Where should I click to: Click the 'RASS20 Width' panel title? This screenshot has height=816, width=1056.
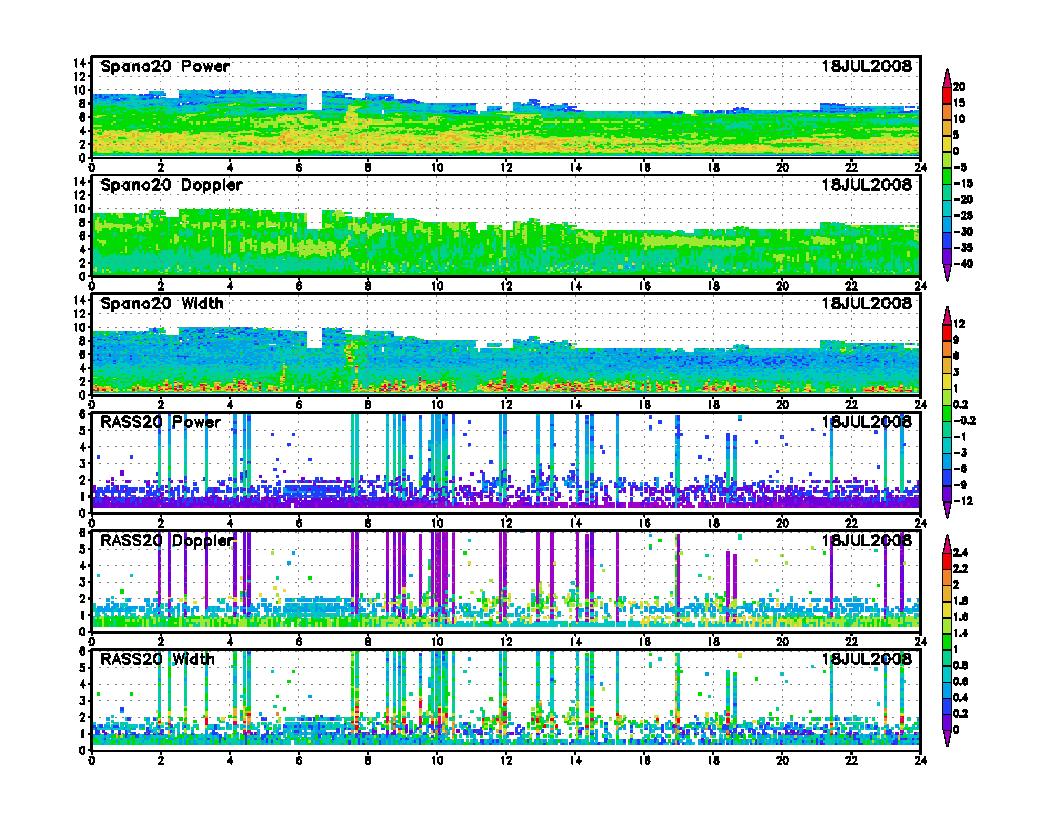(157, 659)
